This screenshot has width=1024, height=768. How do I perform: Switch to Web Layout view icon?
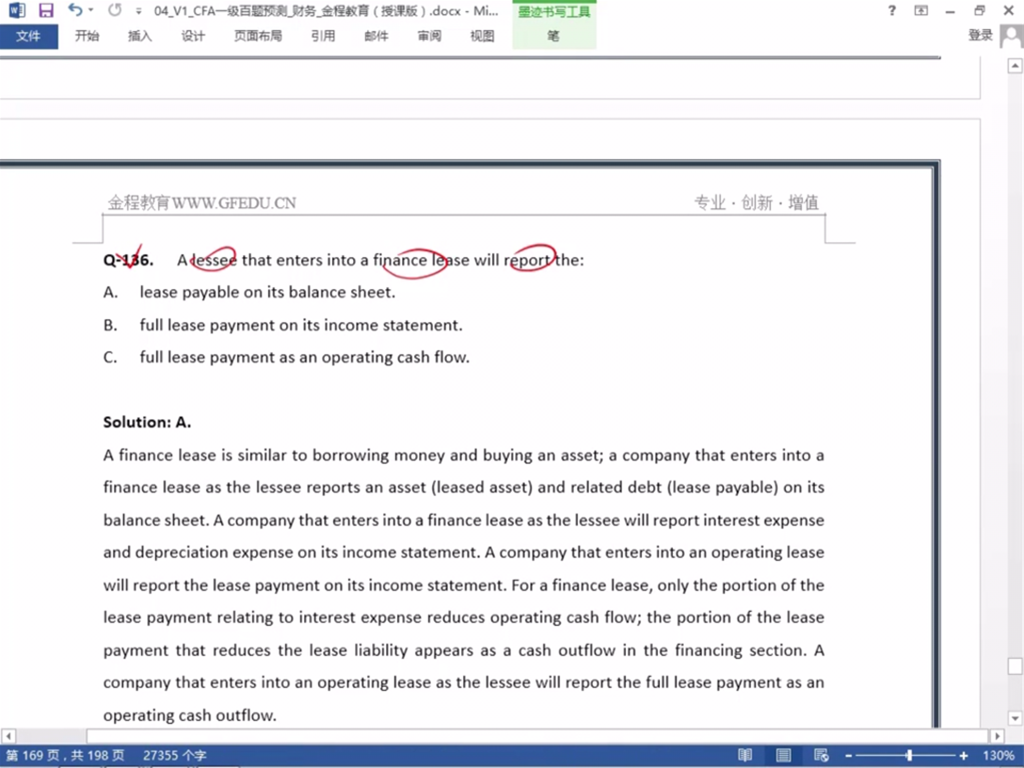click(x=822, y=756)
